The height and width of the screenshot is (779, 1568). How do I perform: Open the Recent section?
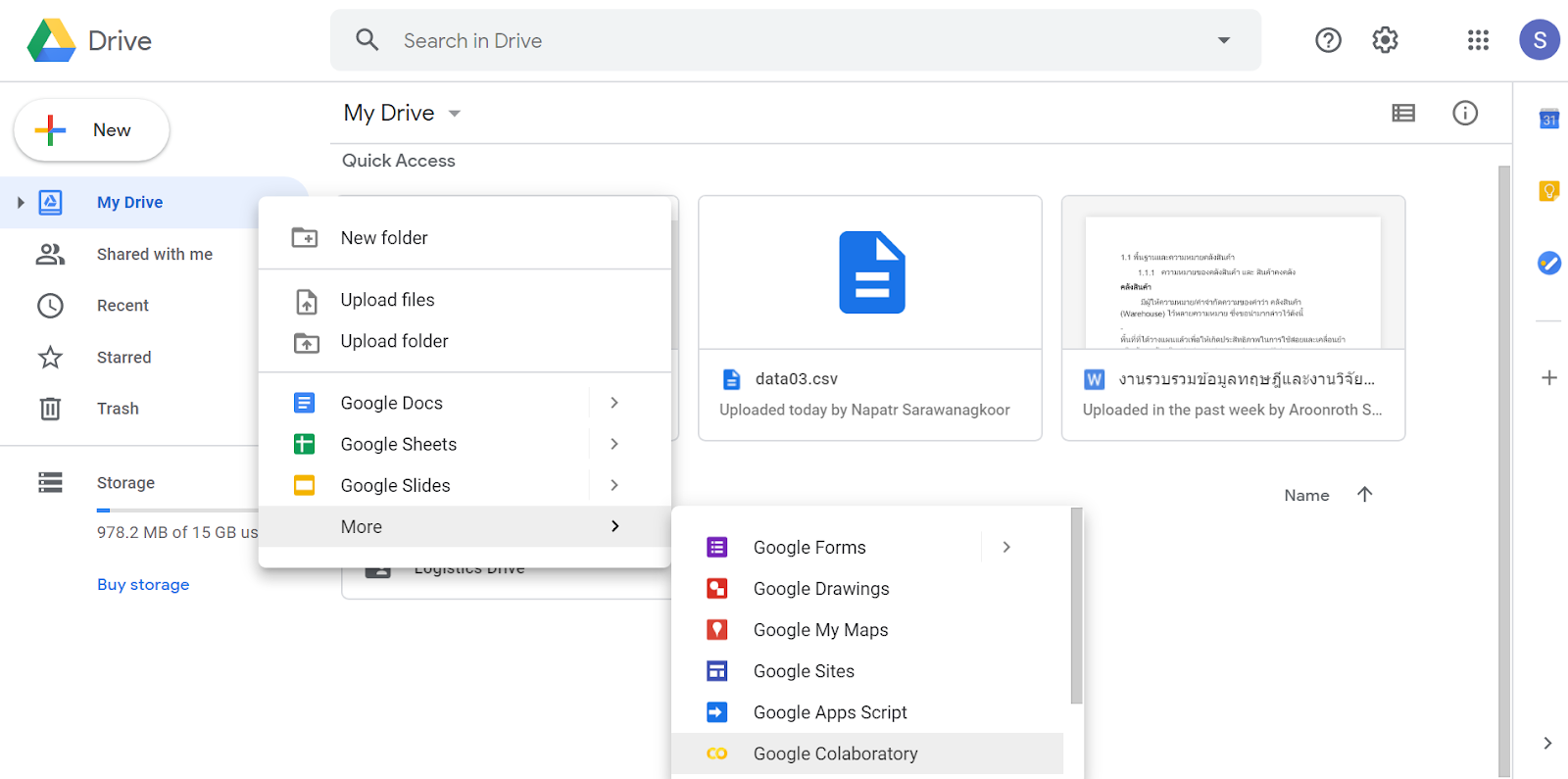pyautogui.click(x=122, y=306)
